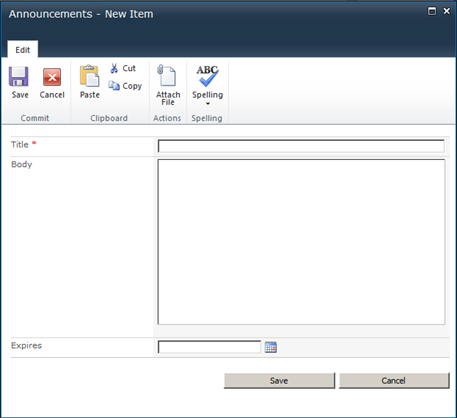Select the Copy icon in Clipboard group
457x418 pixels.
click(x=114, y=86)
